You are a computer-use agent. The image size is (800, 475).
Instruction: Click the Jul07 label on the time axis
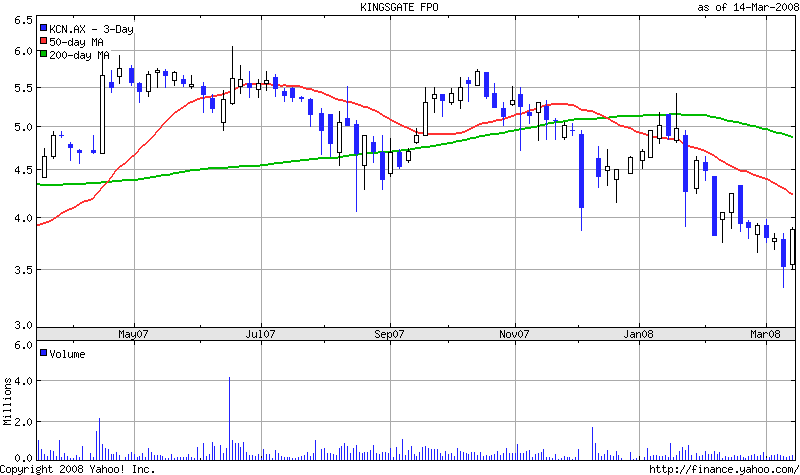point(260,333)
